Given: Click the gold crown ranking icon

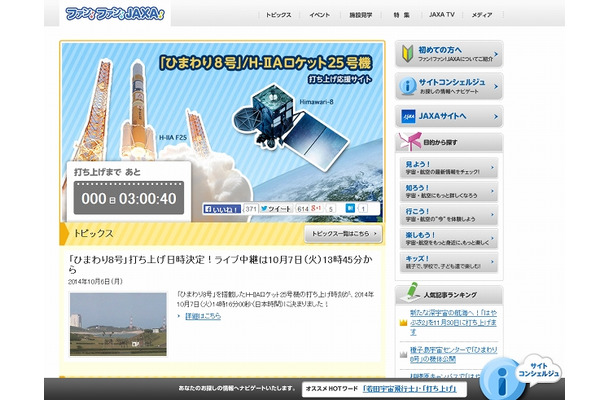Looking at the screenshot, I should pyautogui.click(x=403, y=323).
